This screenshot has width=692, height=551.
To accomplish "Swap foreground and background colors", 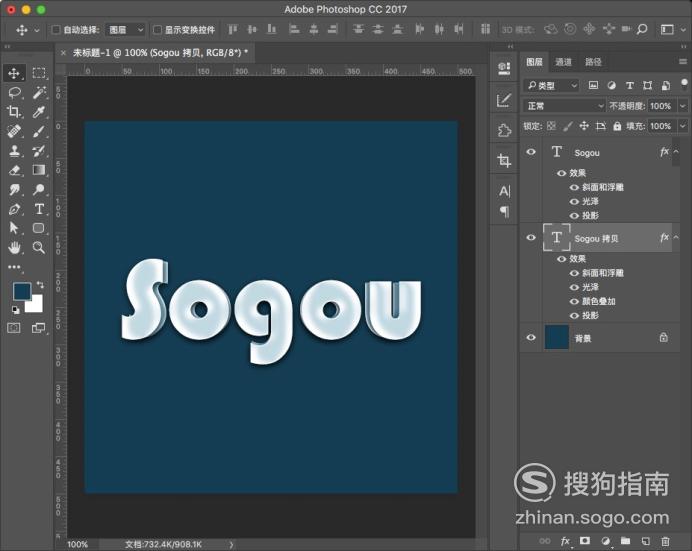I will coord(40,285).
